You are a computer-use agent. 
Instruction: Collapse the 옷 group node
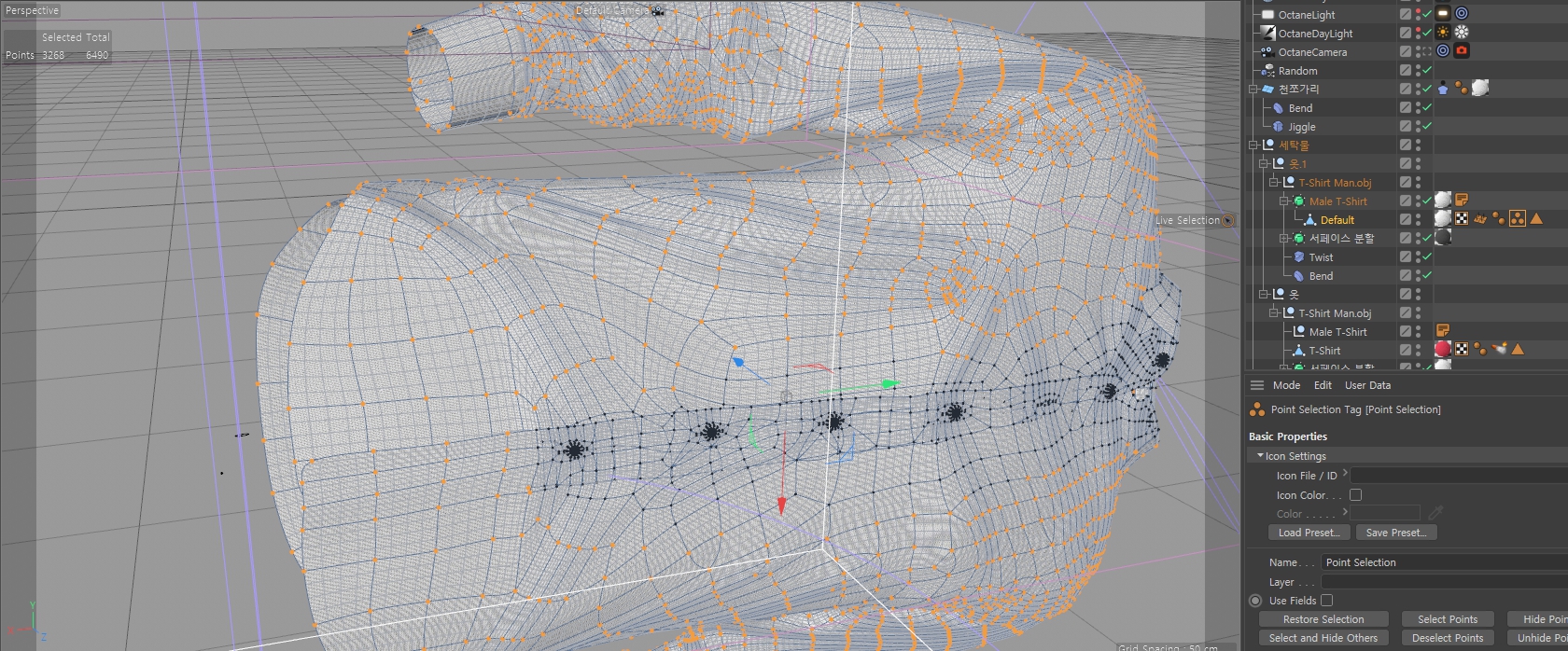click(x=1265, y=295)
